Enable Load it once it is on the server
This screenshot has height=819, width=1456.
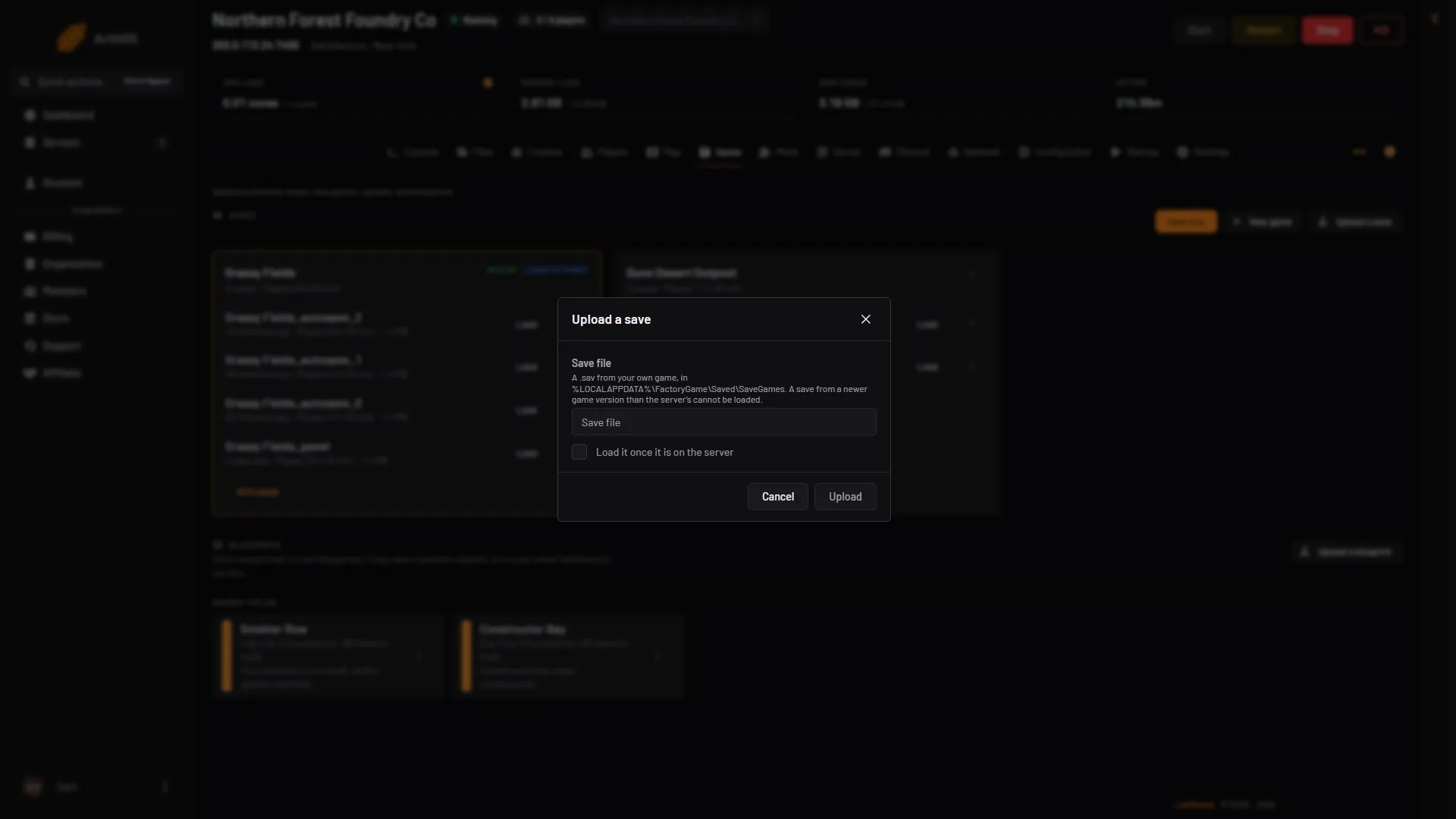(x=579, y=452)
